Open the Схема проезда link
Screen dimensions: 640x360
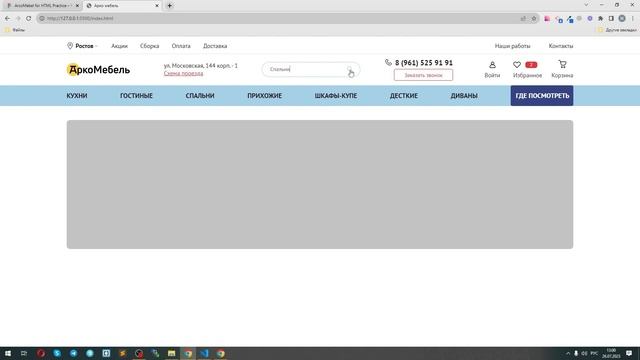point(183,73)
